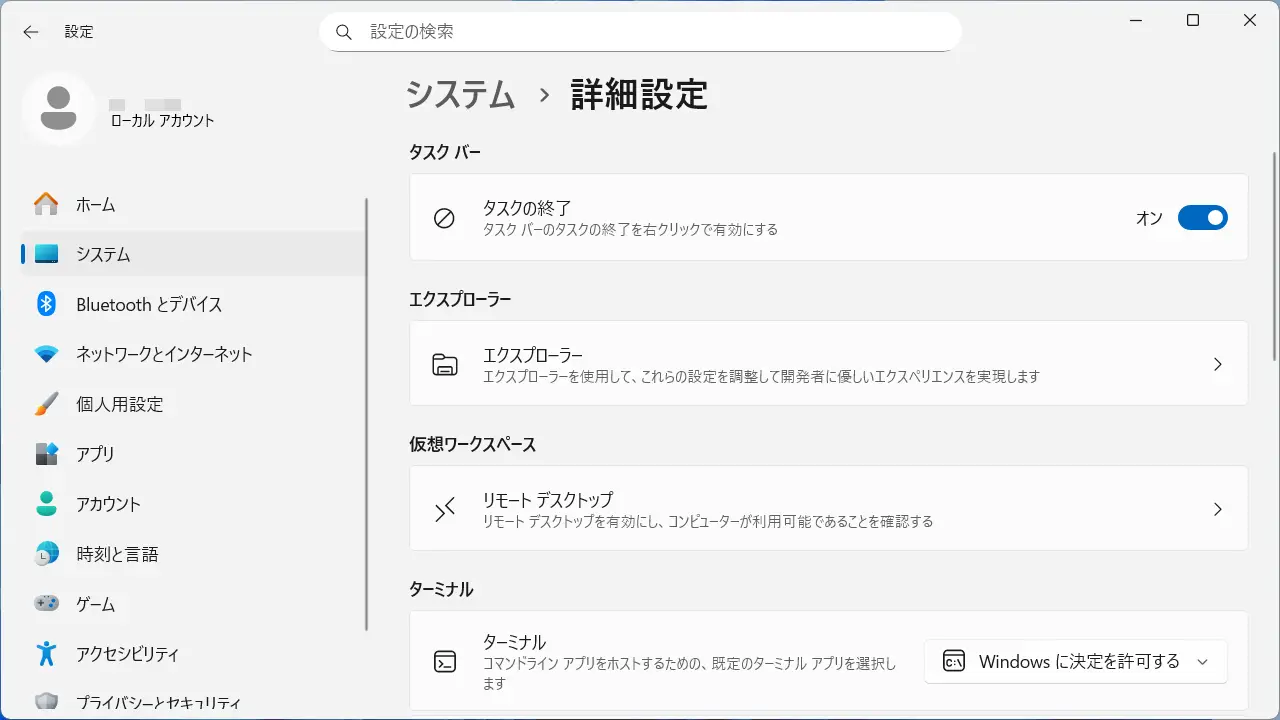Click the Bluetooth icon in sidebar

46,304
